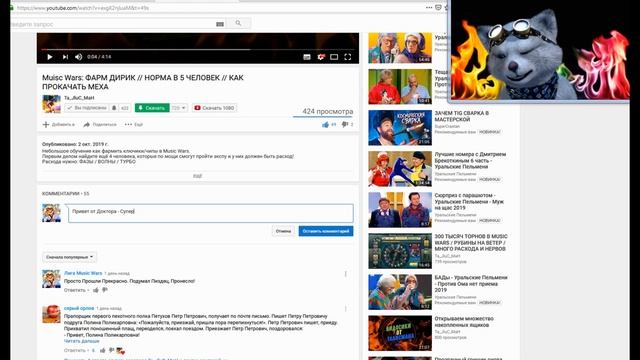Open the Ta_JluC_MaH channel name link
640x360 pixels.
79,98
